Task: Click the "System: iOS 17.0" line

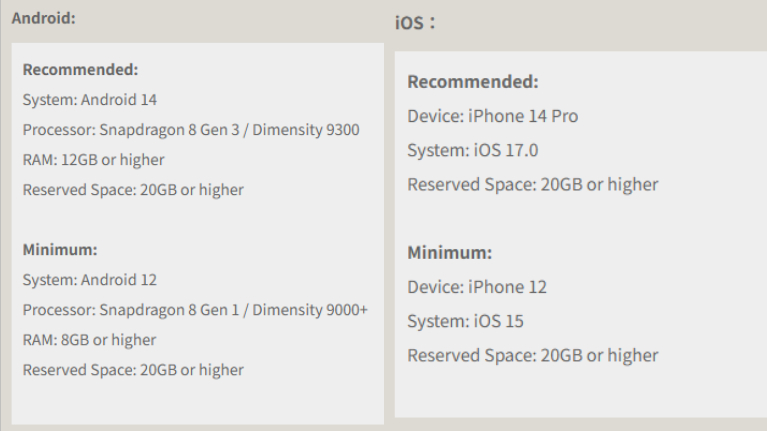Action: pos(474,150)
